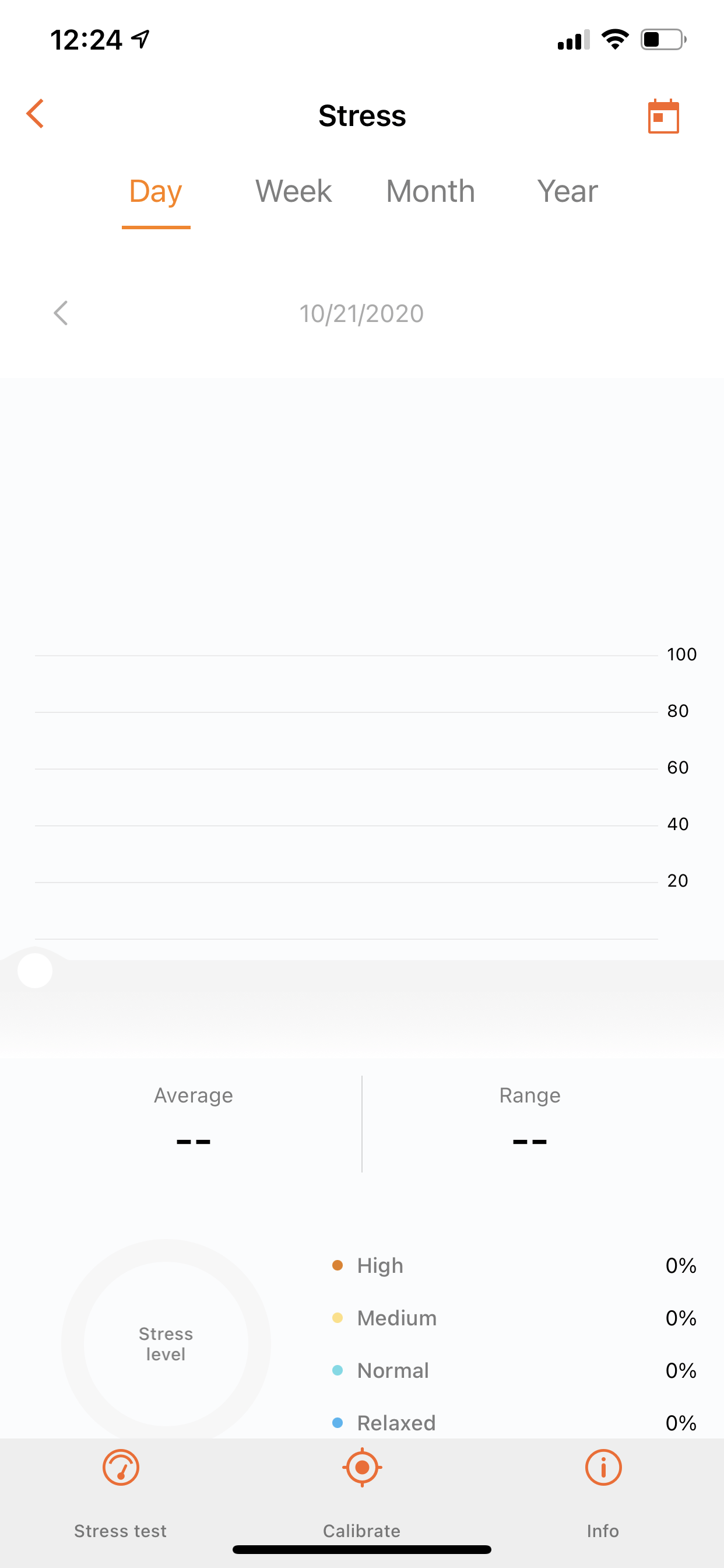Start the Stress test gauge icon
The height and width of the screenshot is (1568, 724).
pos(121,1467)
